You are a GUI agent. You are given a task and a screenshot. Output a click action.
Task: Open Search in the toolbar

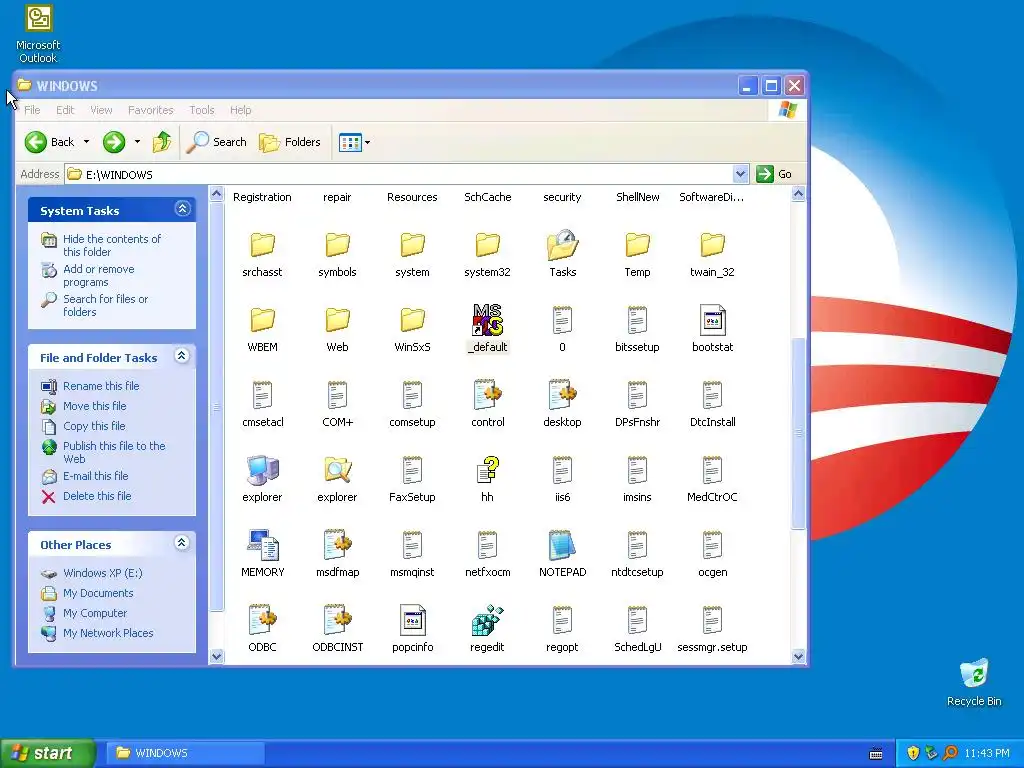pyautogui.click(x=216, y=142)
